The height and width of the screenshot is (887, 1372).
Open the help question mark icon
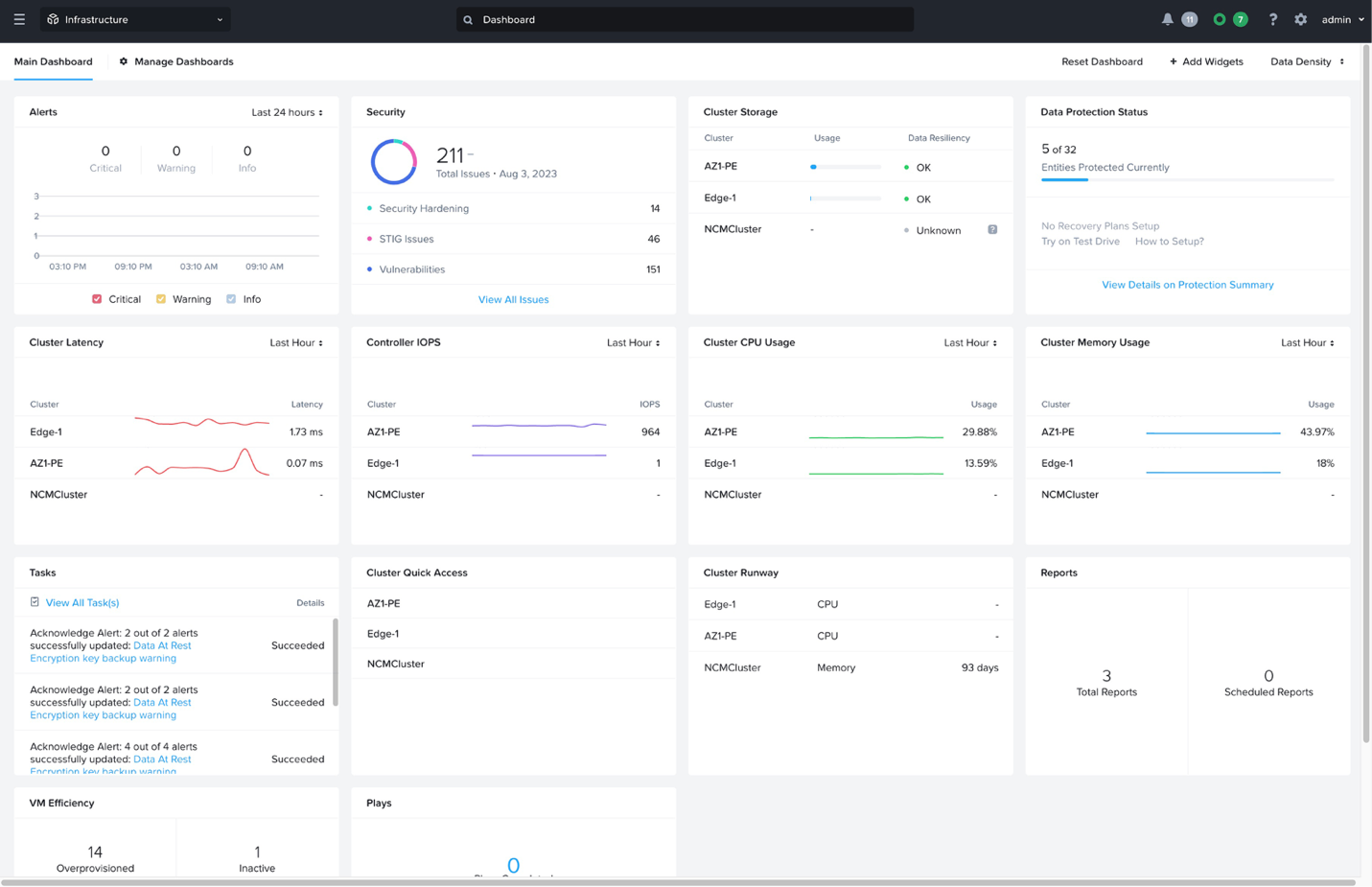click(x=1272, y=19)
